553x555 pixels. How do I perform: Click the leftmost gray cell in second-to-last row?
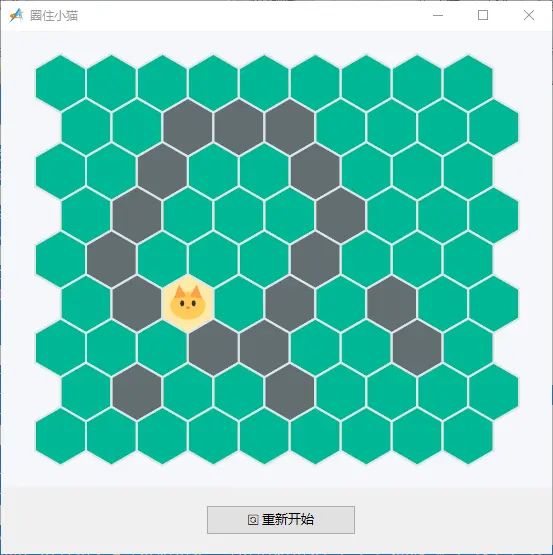137,392
